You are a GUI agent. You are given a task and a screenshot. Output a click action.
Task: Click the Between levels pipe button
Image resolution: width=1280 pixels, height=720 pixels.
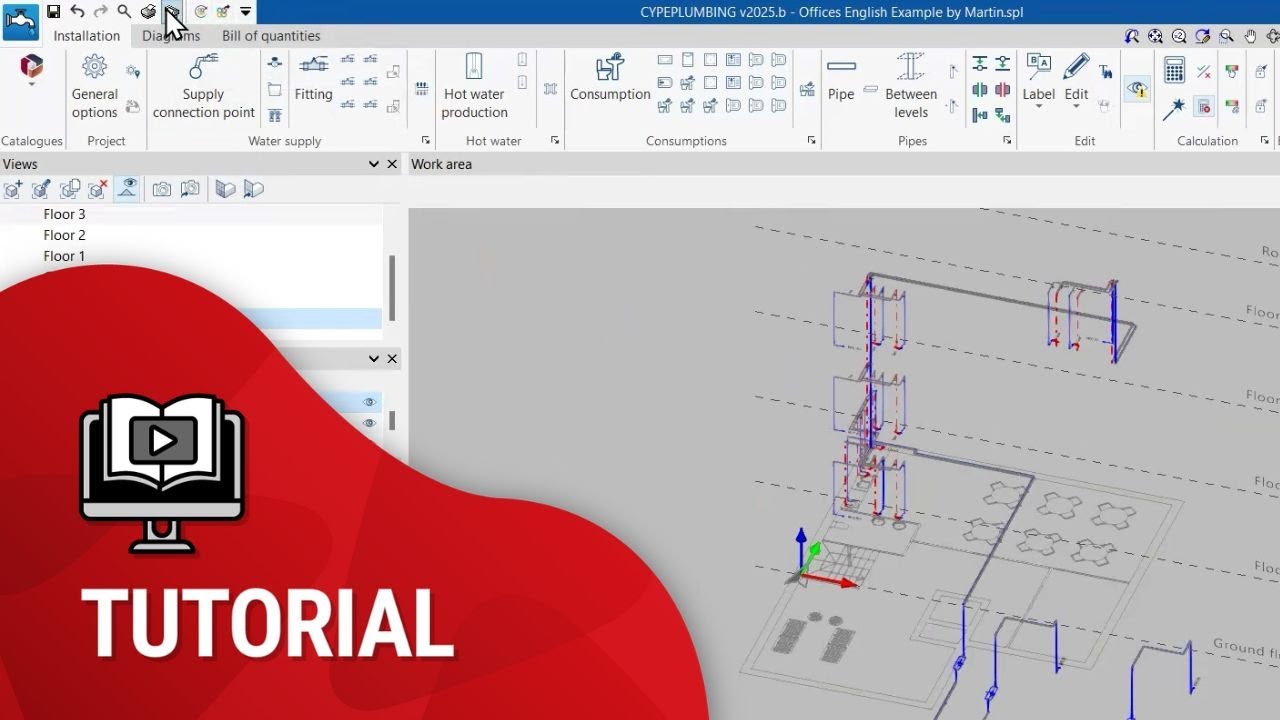(x=911, y=87)
